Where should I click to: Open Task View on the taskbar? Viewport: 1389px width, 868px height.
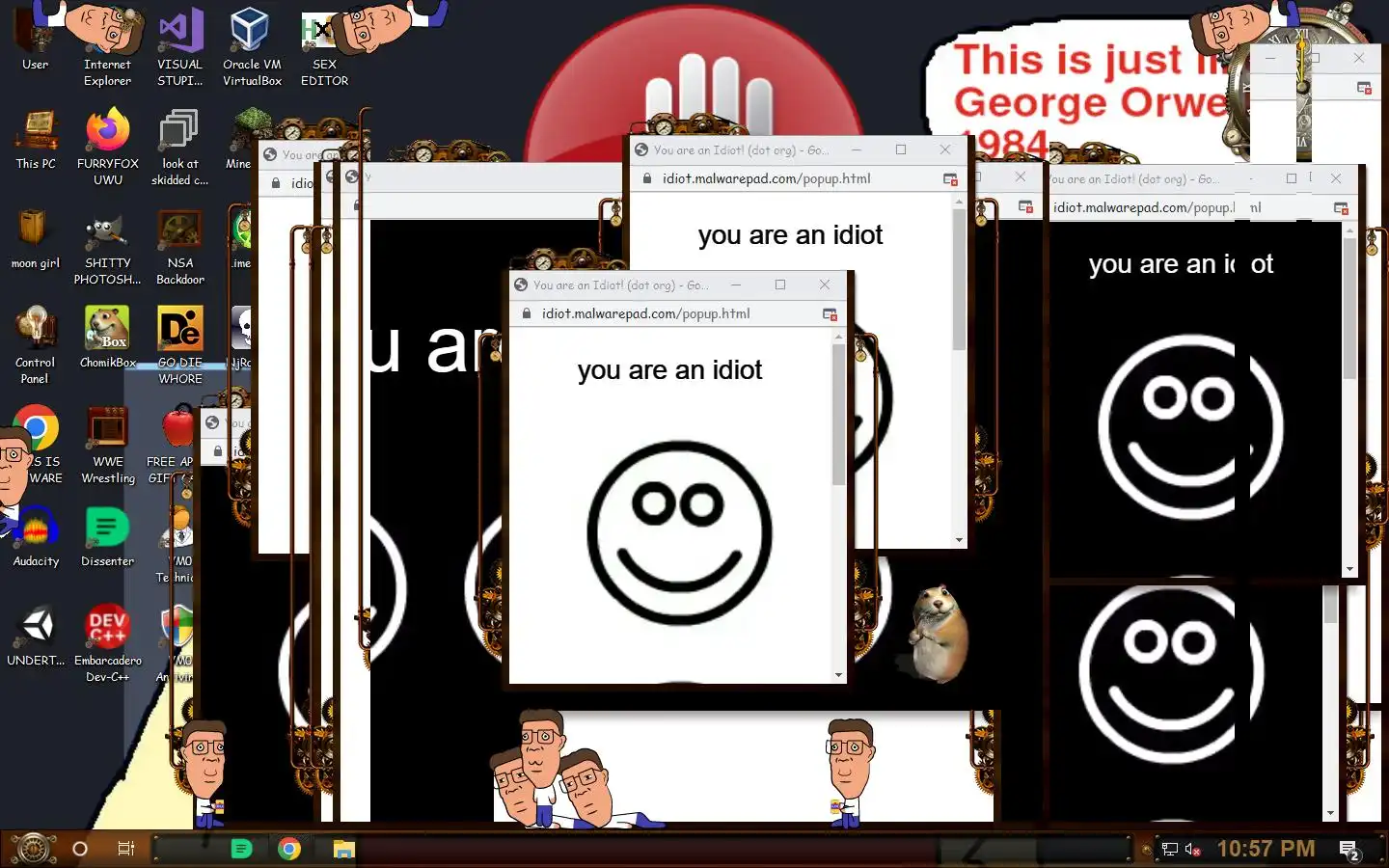pyautogui.click(x=125, y=849)
